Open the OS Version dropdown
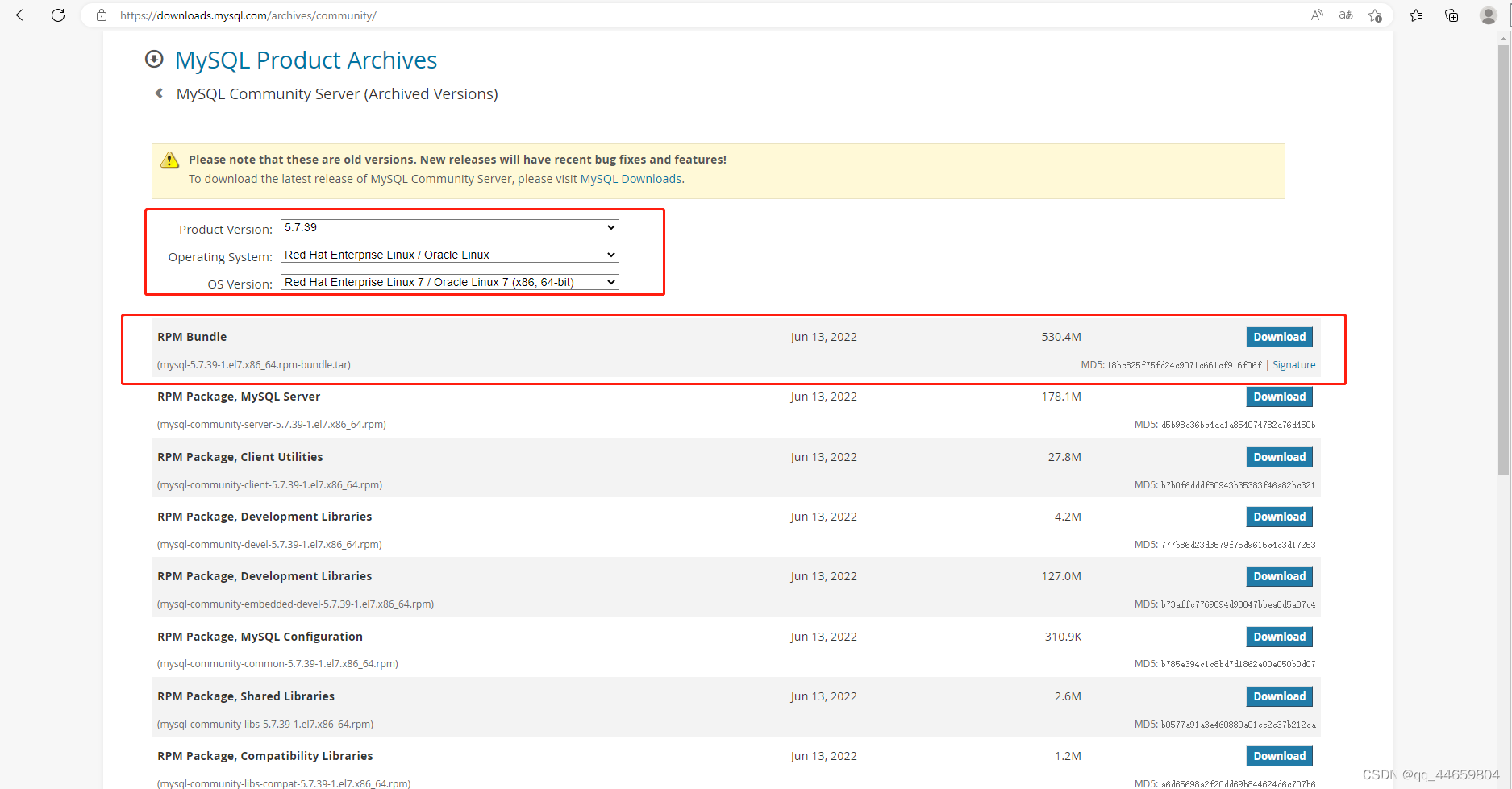Viewport: 1512px width, 789px height. click(x=450, y=282)
